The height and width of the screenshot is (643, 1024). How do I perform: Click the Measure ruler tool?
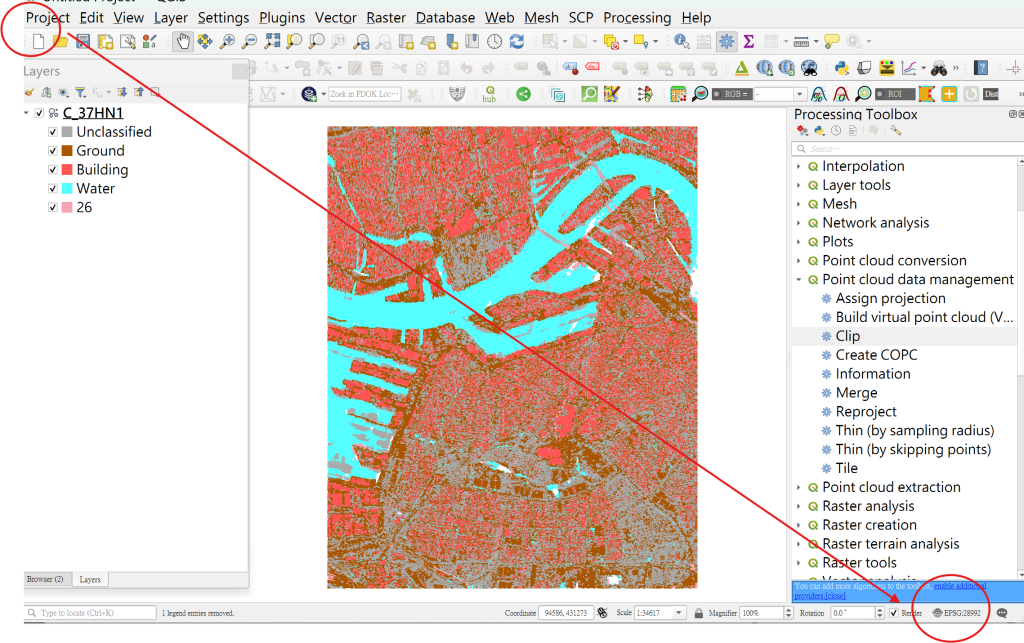pos(801,42)
